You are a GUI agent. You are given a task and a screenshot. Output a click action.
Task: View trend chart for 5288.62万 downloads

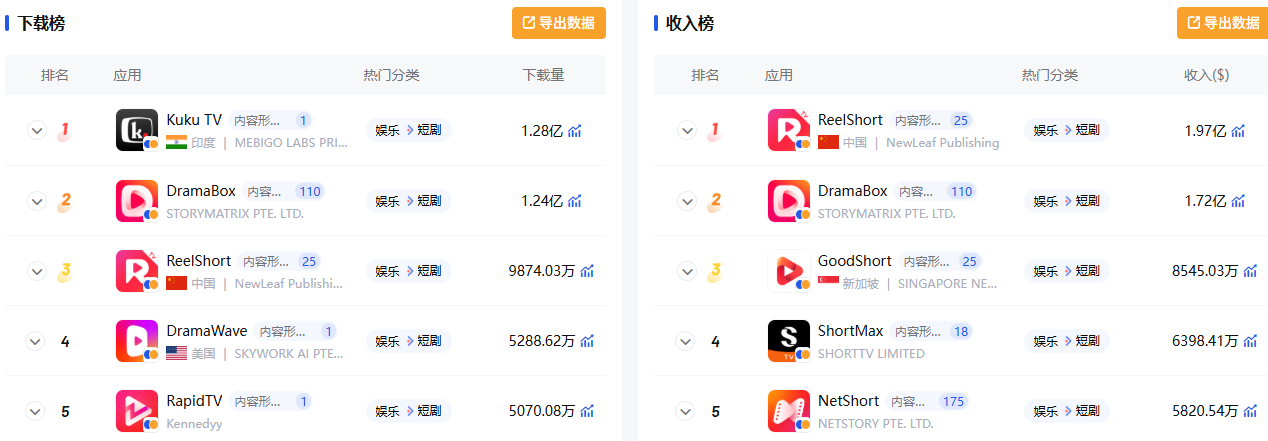587,341
